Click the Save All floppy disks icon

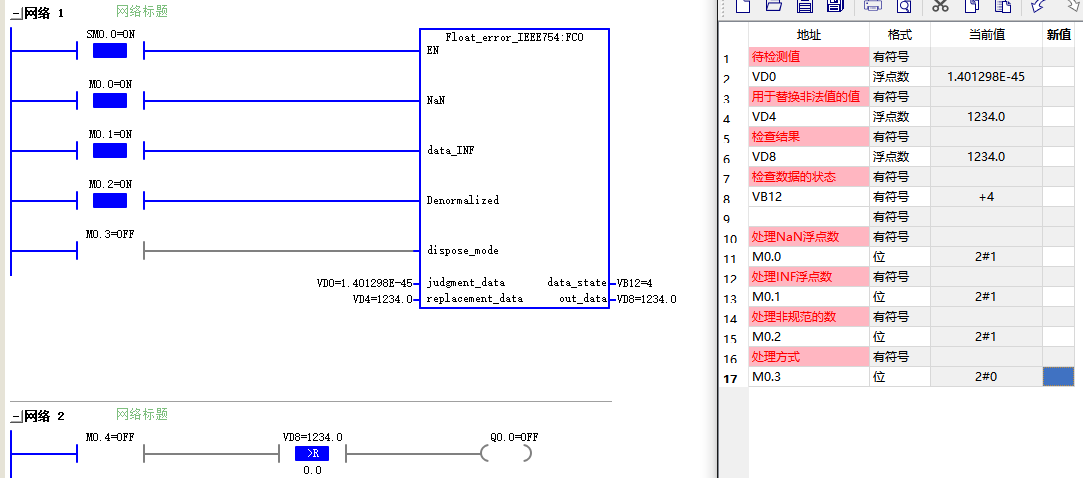pos(835,6)
